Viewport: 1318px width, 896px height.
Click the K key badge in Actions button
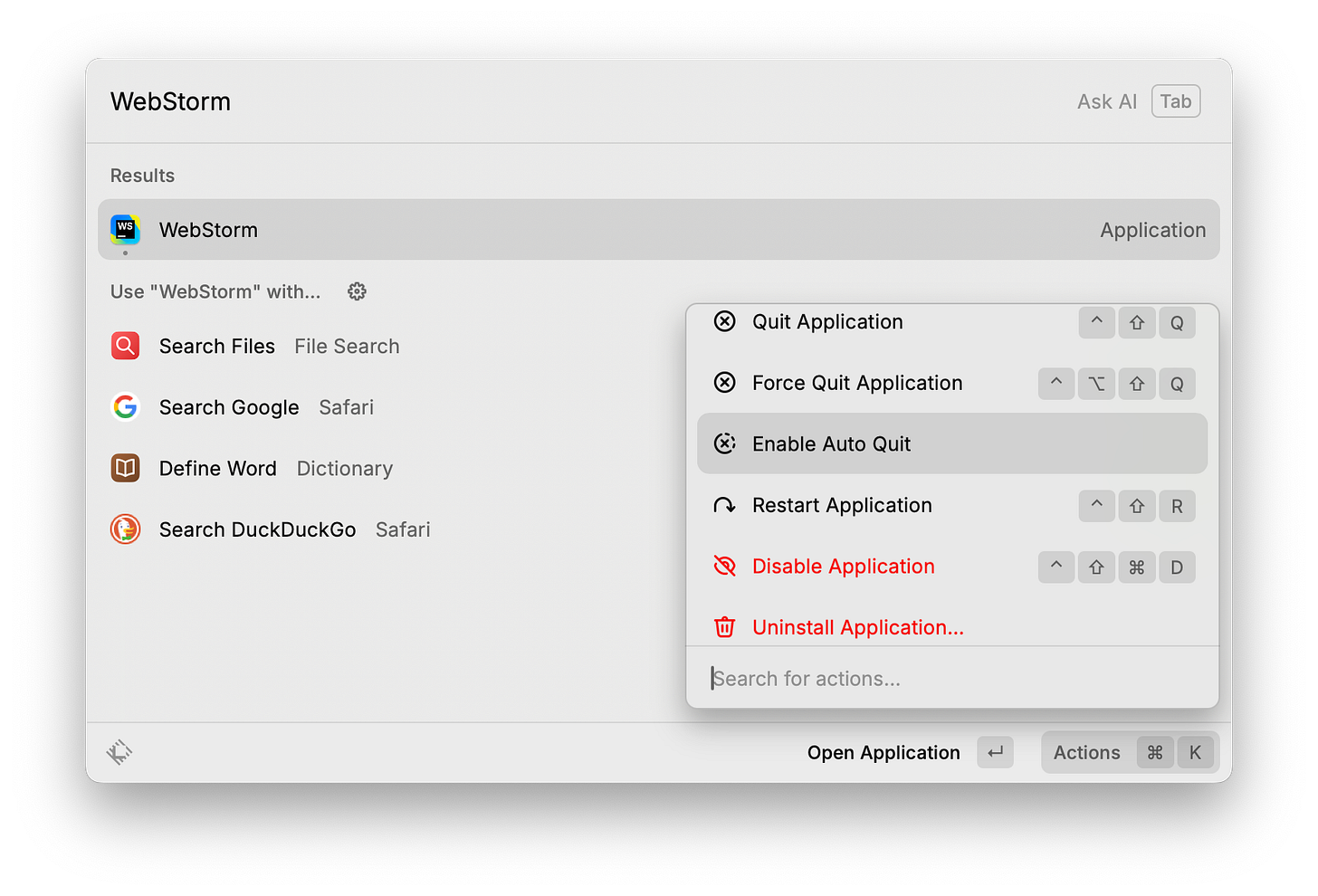click(x=1195, y=752)
